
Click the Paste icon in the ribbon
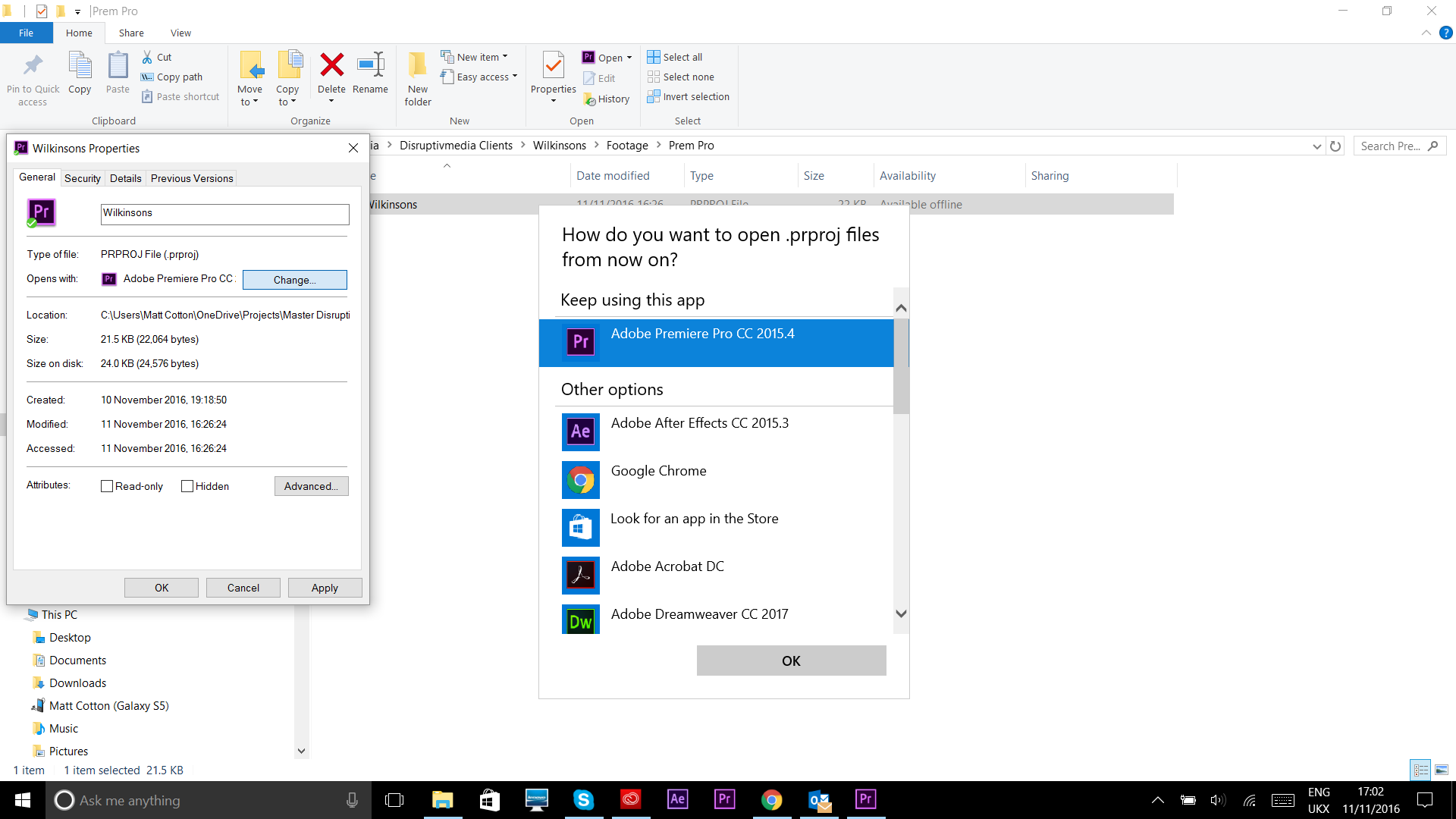118,66
